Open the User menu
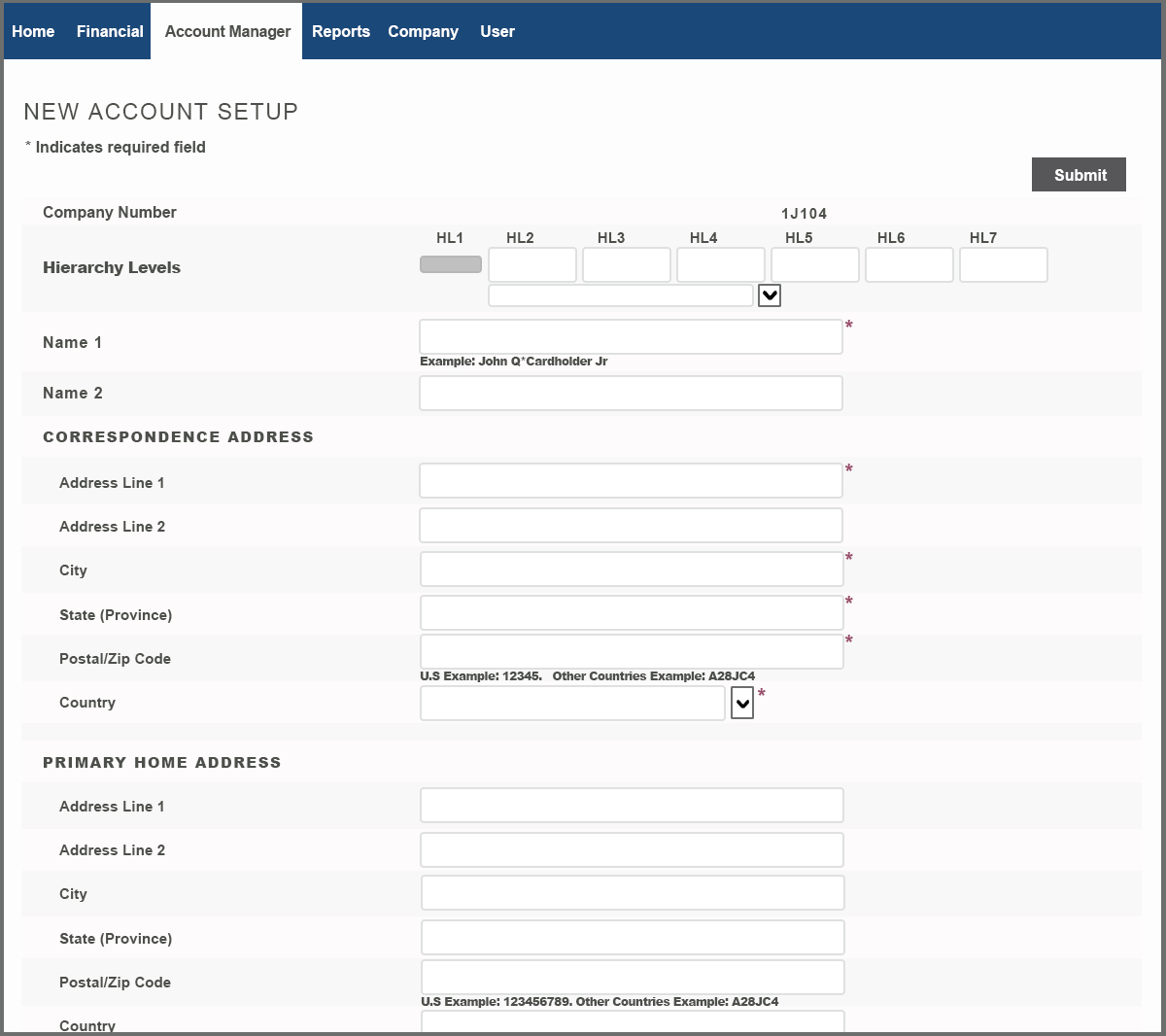The height and width of the screenshot is (1036, 1166). (x=497, y=31)
